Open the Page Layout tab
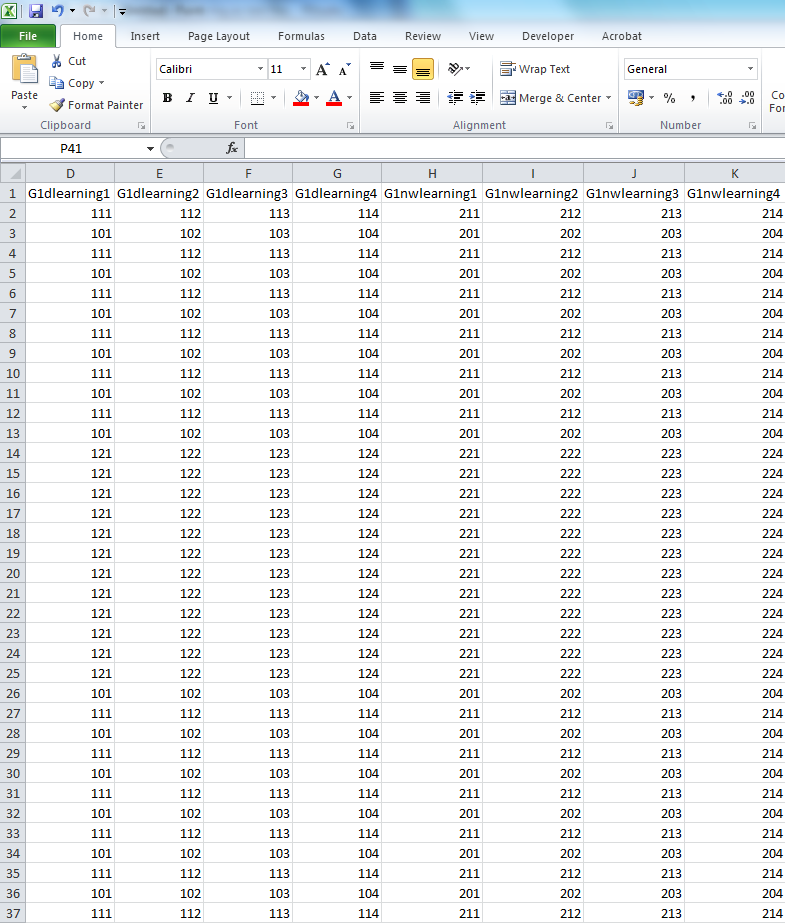Image resolution: width=785 pixels, height=923 pixels. pyautogui.click(x=219, y=36)
